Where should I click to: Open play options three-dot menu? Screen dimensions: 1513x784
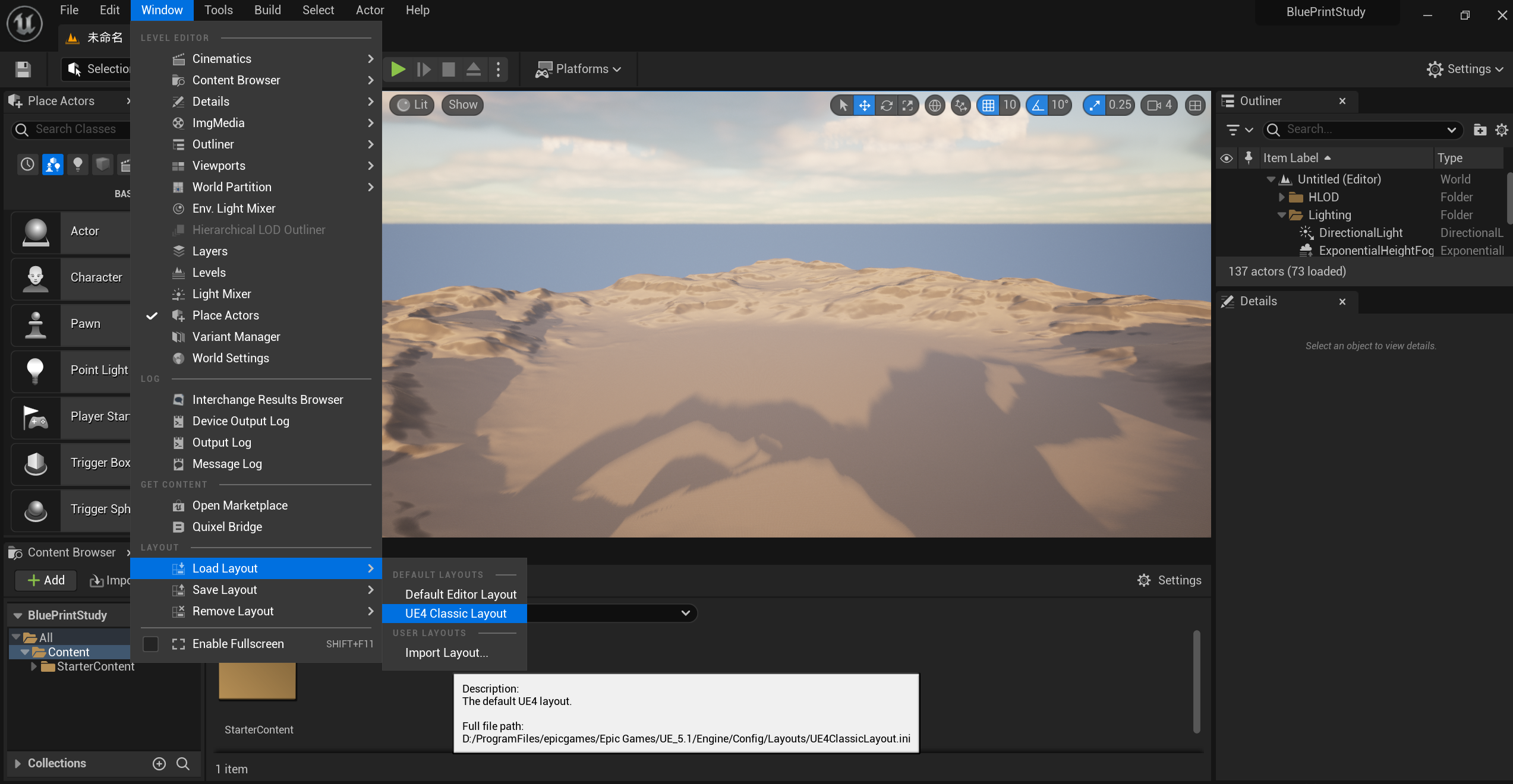pyautogui.click(x=498, y=69)
